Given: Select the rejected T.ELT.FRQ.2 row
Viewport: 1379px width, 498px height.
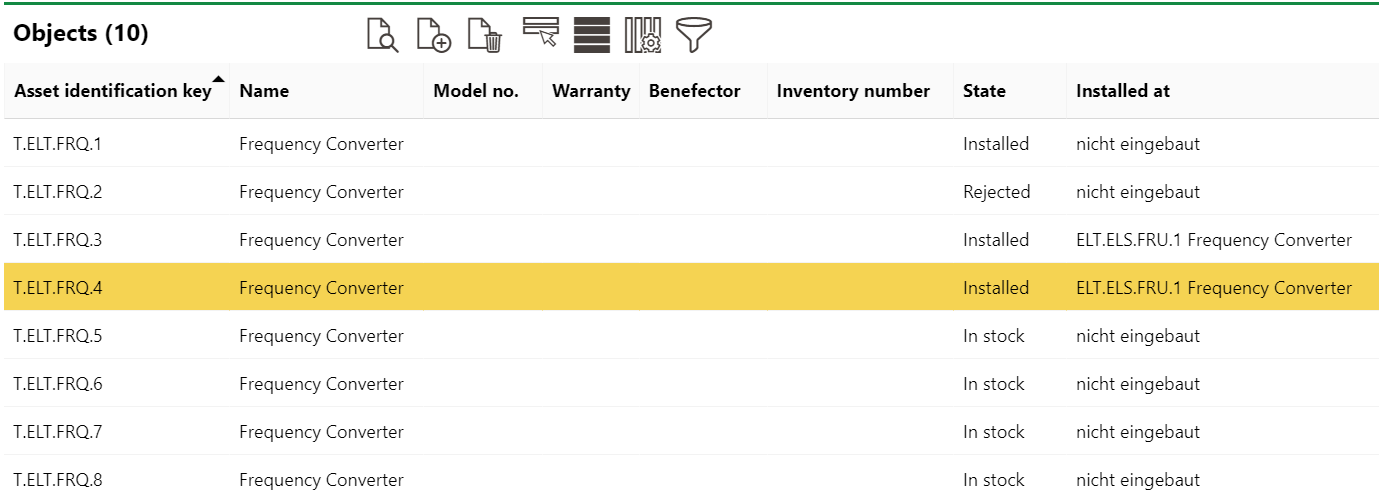Looking at the screenshot, I should point(58,192).
